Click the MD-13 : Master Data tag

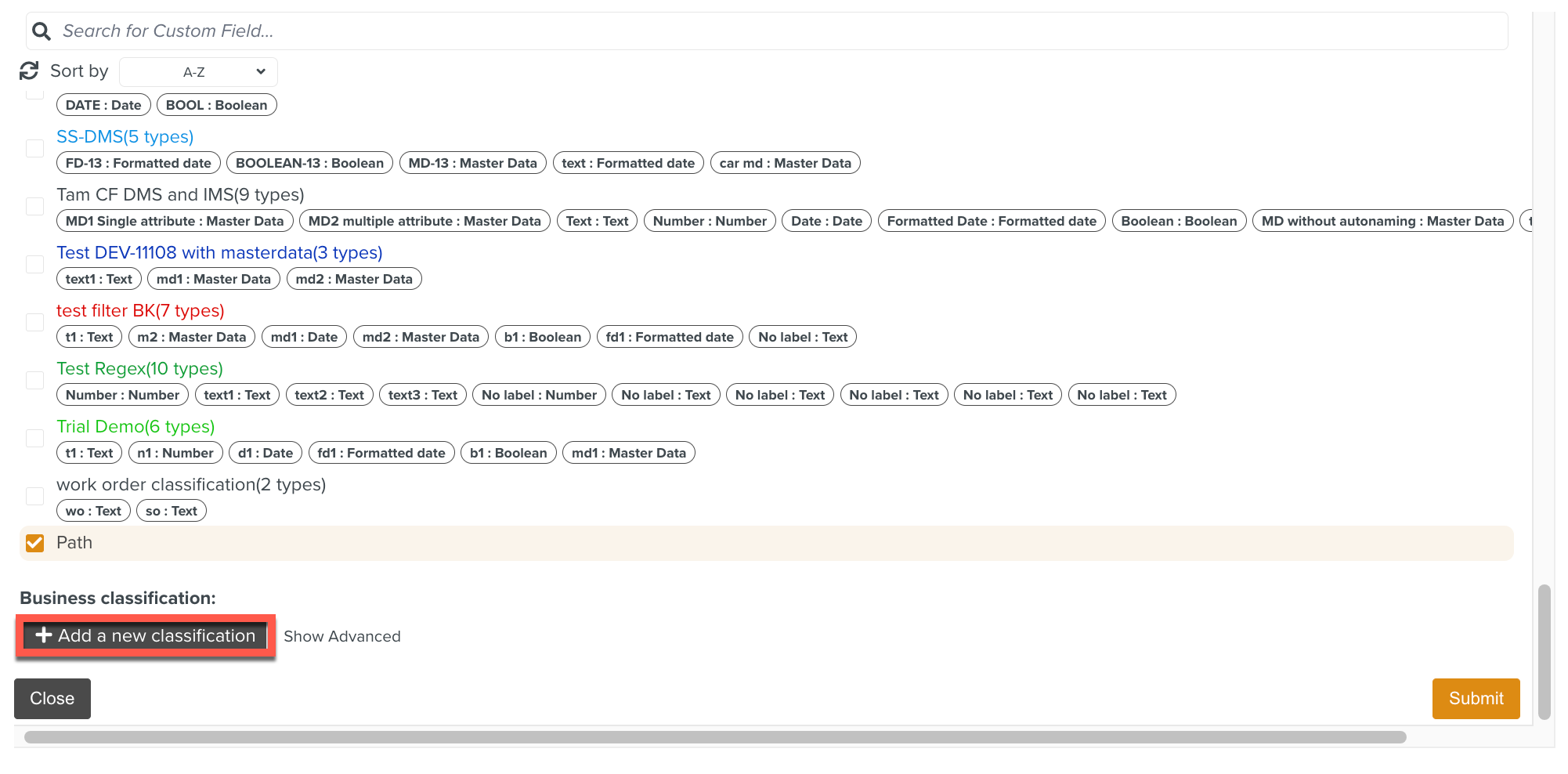click(x=472, y=164)
